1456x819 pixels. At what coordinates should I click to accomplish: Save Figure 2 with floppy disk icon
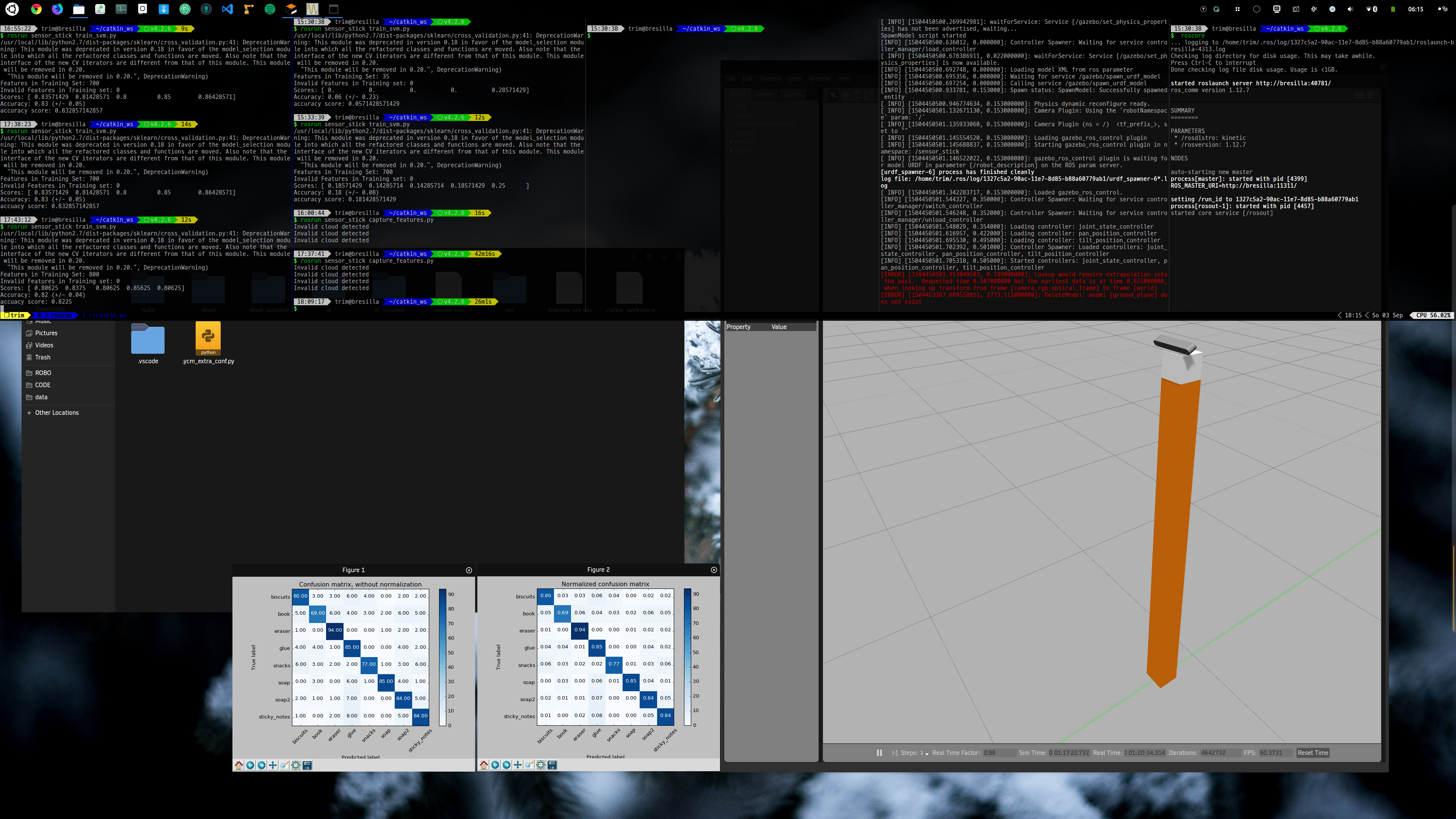(x=552, y=765)
